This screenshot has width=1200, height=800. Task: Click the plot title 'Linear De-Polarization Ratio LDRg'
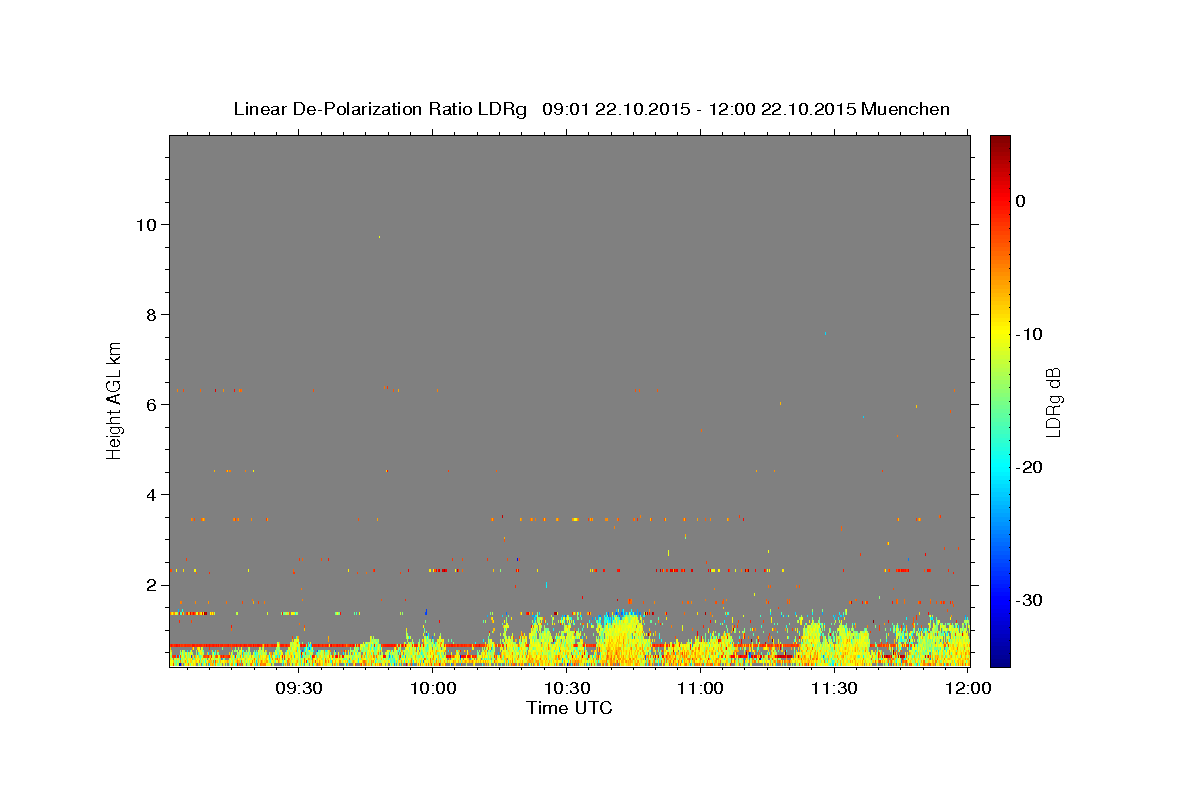[380, 109]
